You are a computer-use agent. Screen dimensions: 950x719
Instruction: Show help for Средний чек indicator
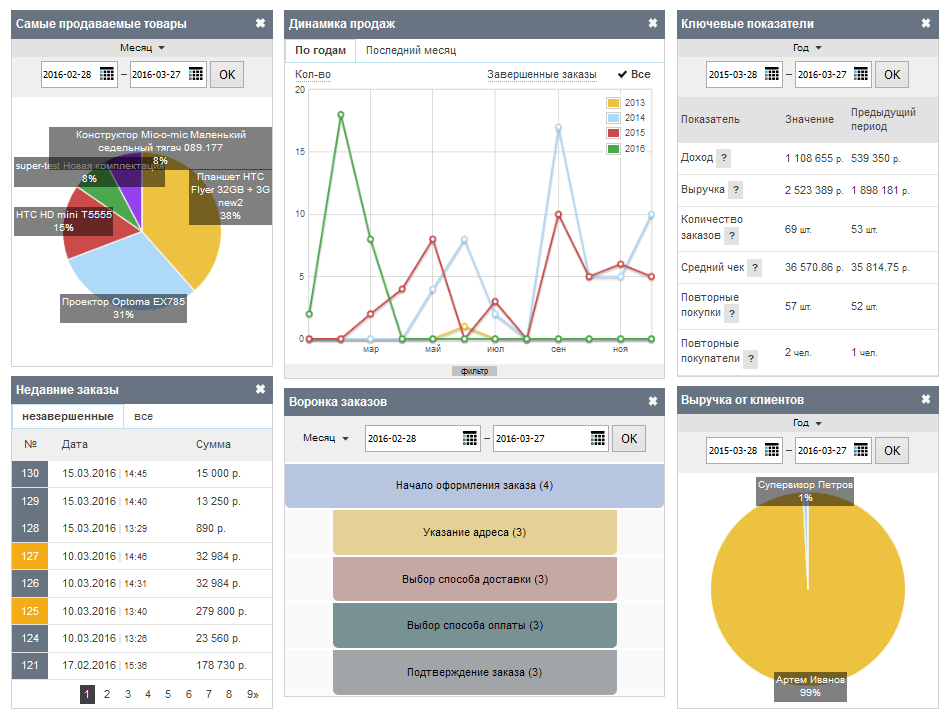tap(754, 267)
